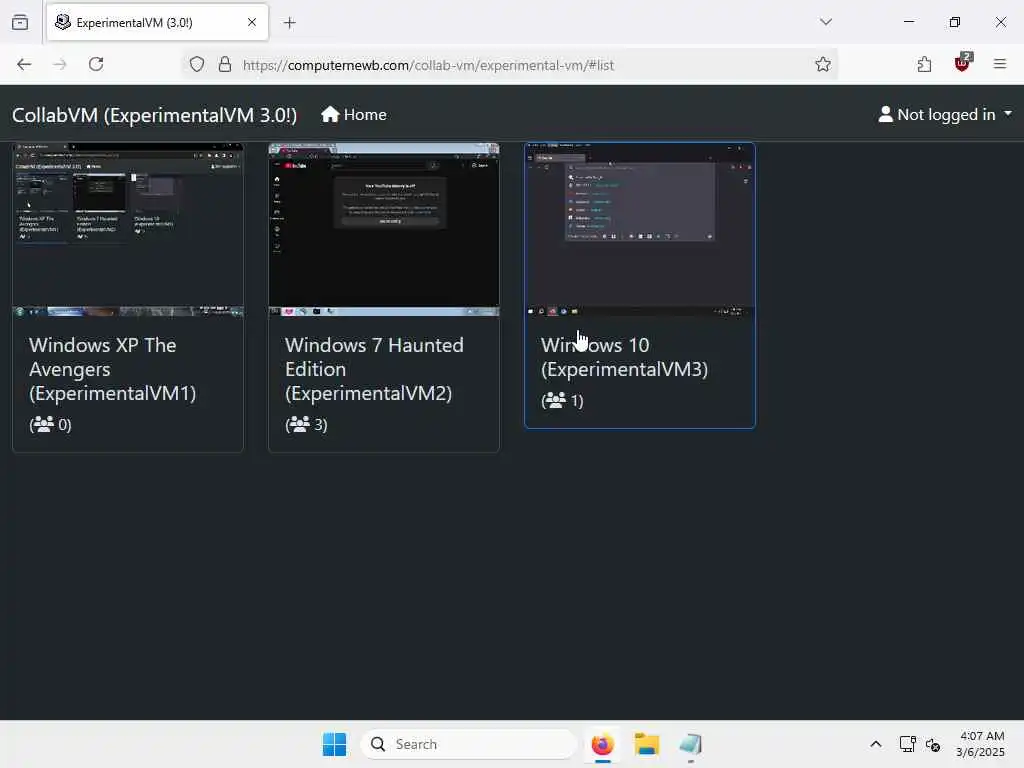This screenshot has width=1024, height=768.
Task: Open the tracking protection shield icon
Action: [x=197, y=64]
